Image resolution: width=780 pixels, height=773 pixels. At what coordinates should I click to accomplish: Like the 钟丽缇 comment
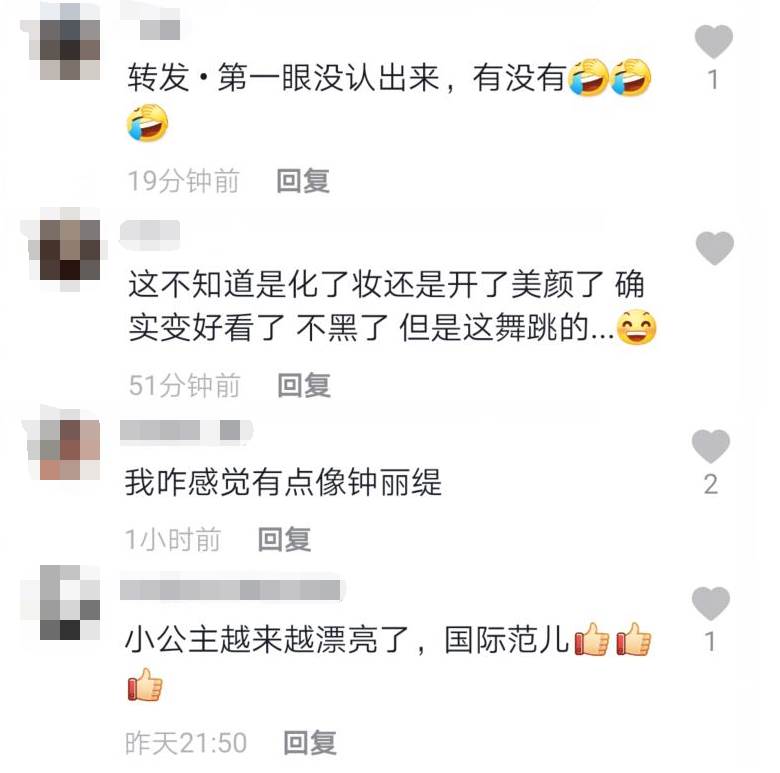711,446
